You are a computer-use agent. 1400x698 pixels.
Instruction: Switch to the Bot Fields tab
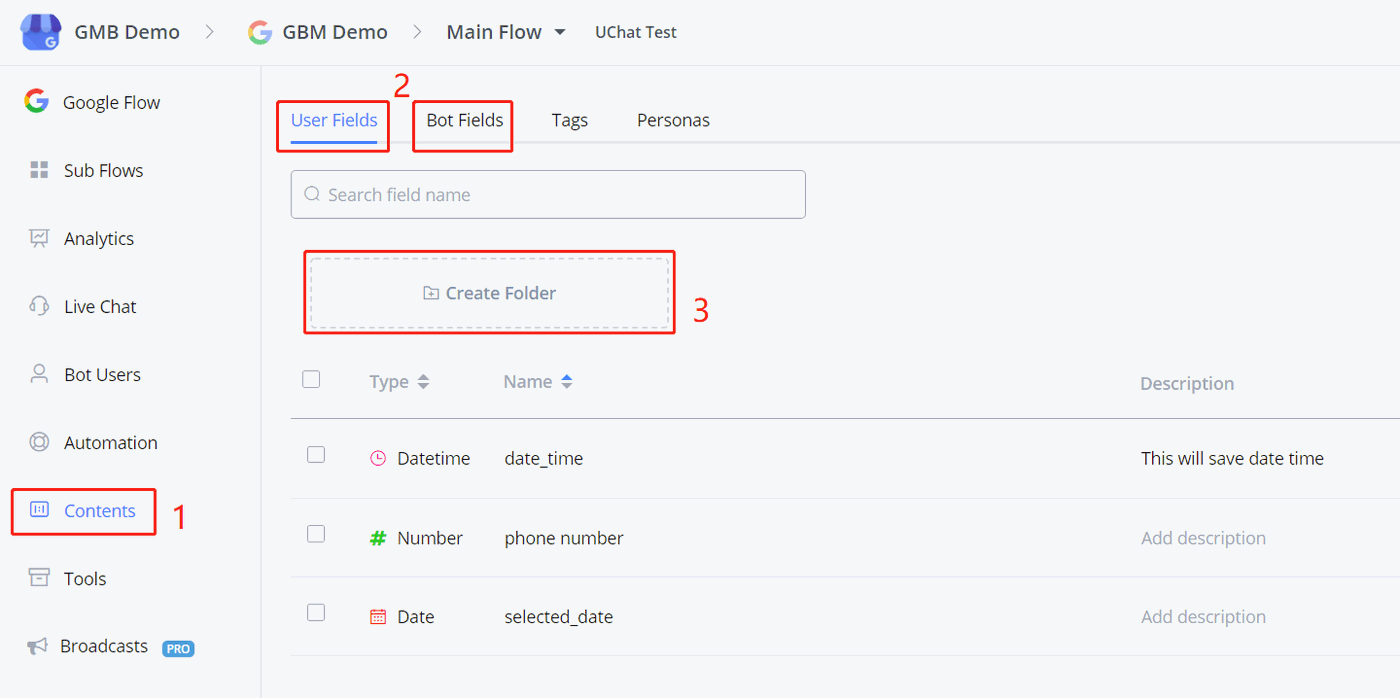pos(464,121)
